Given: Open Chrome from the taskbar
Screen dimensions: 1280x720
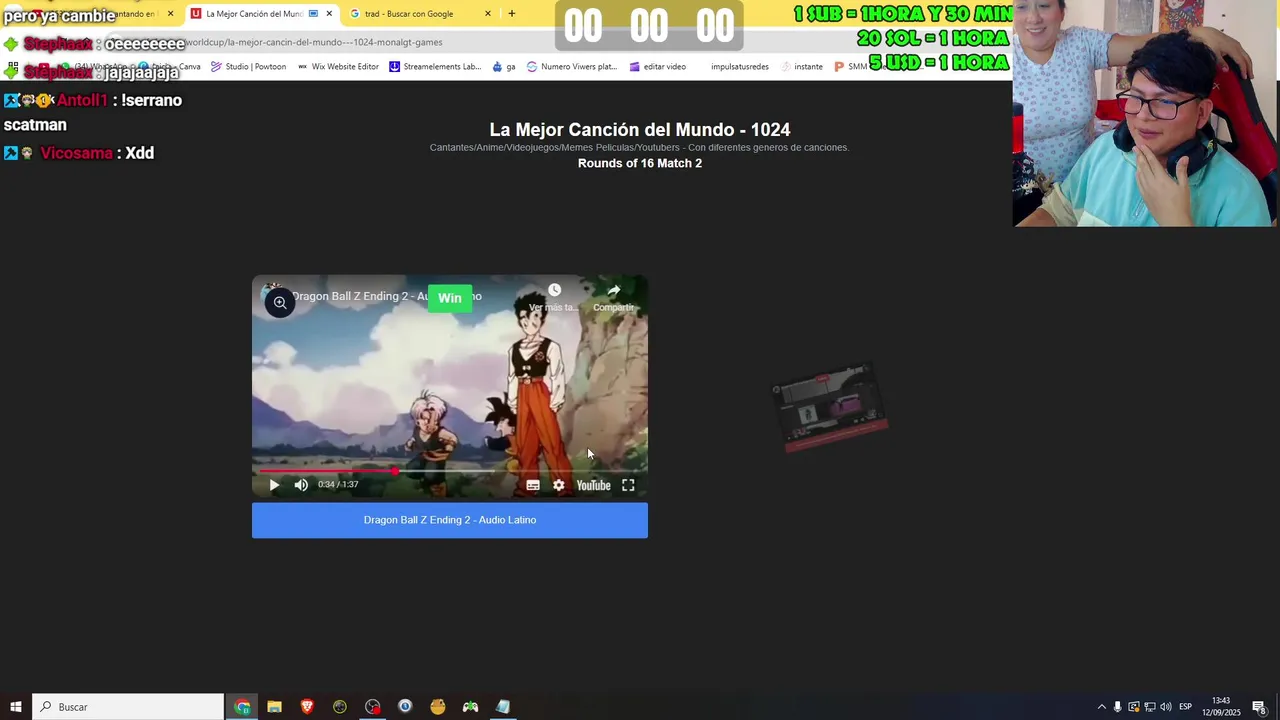Looking at the screenshot, I should (x=242, y=707).
